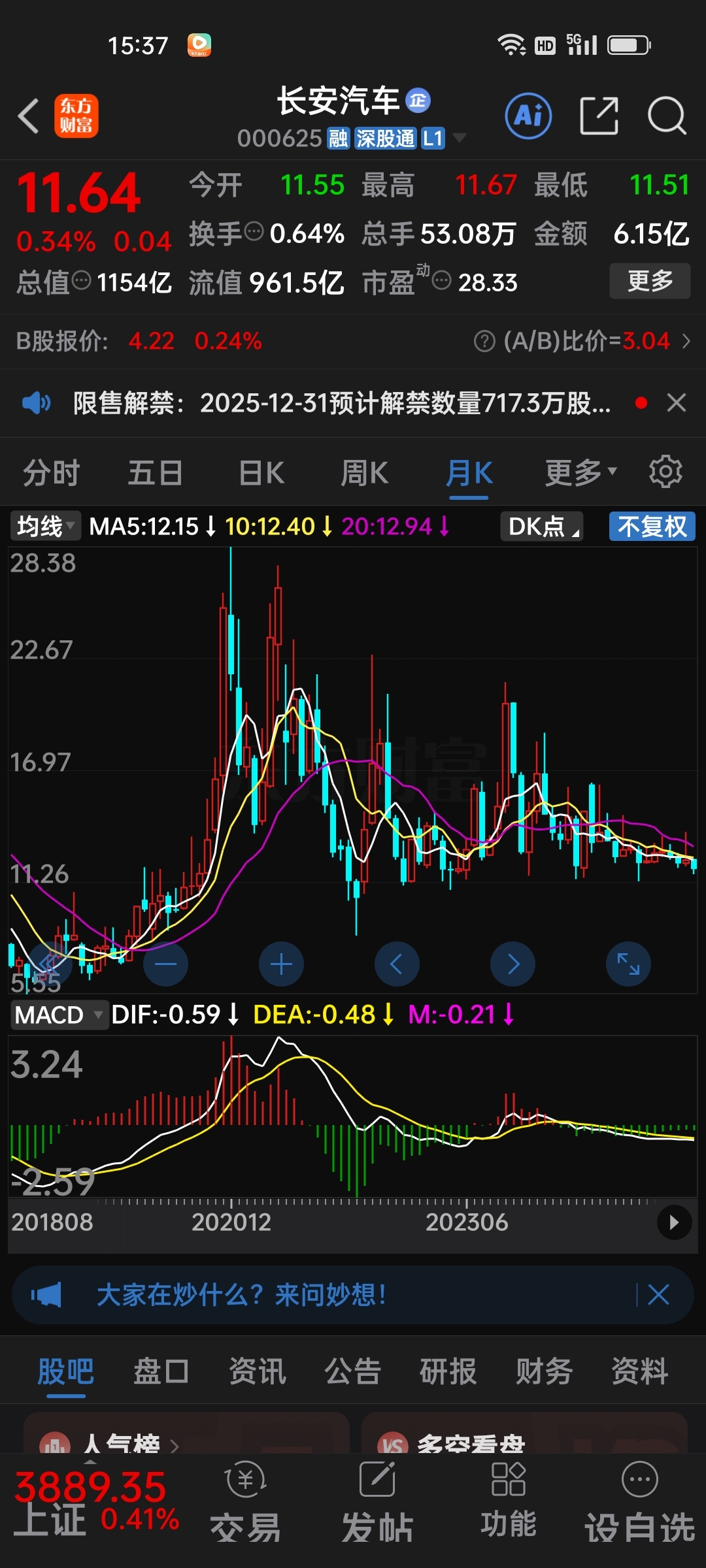Open chart settings gear icon
Screen dimensions: 706x1568
pos(665,472)
